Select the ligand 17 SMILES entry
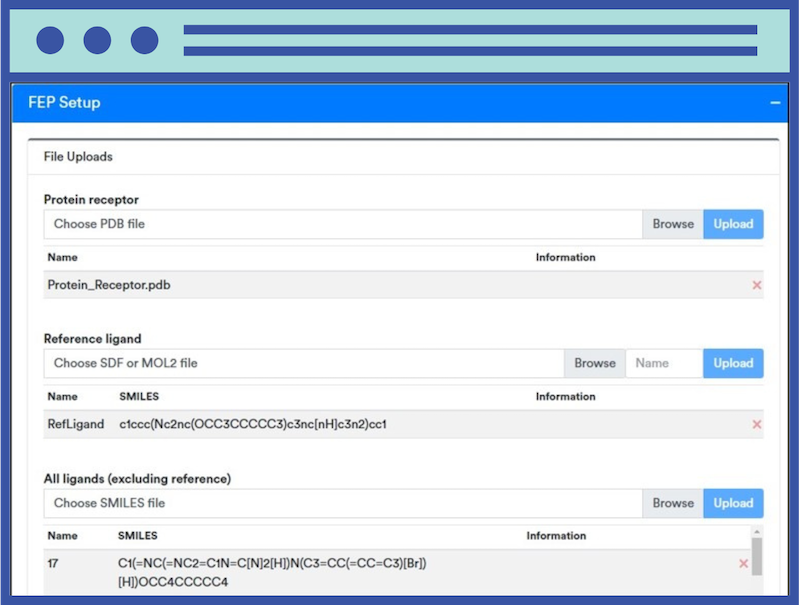This screenshot has width=800, height=605. tap(272, 572)
